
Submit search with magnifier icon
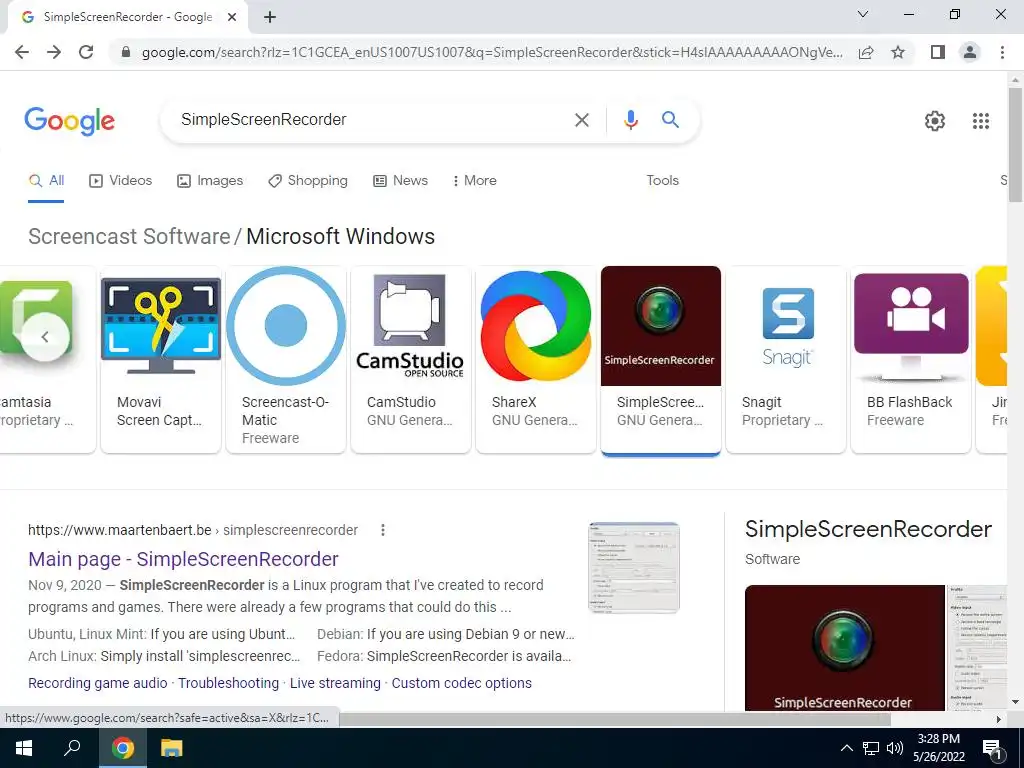(670, 120)
